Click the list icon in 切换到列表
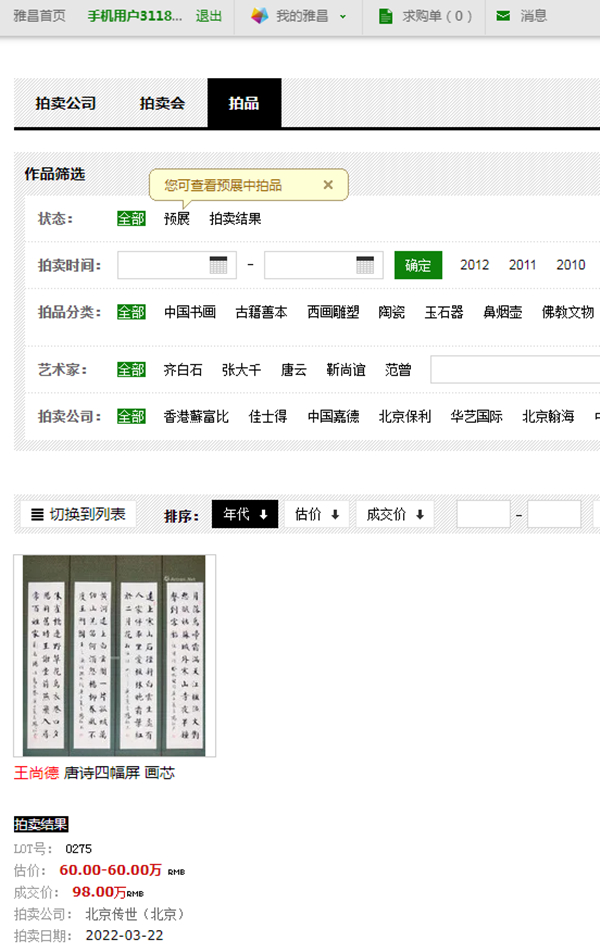 click(37, 515)
